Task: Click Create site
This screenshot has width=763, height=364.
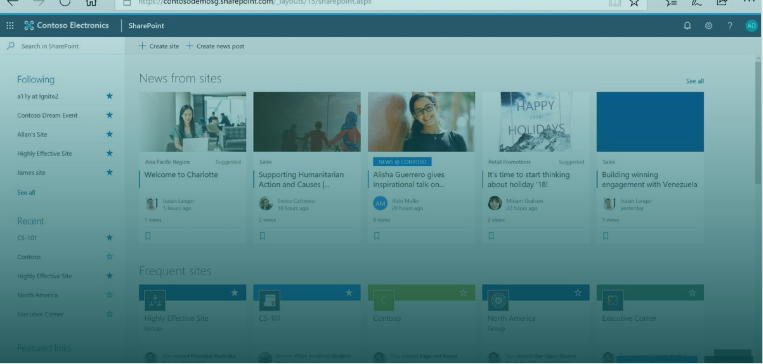Action: pyautogui.click(x=159, y=46)
